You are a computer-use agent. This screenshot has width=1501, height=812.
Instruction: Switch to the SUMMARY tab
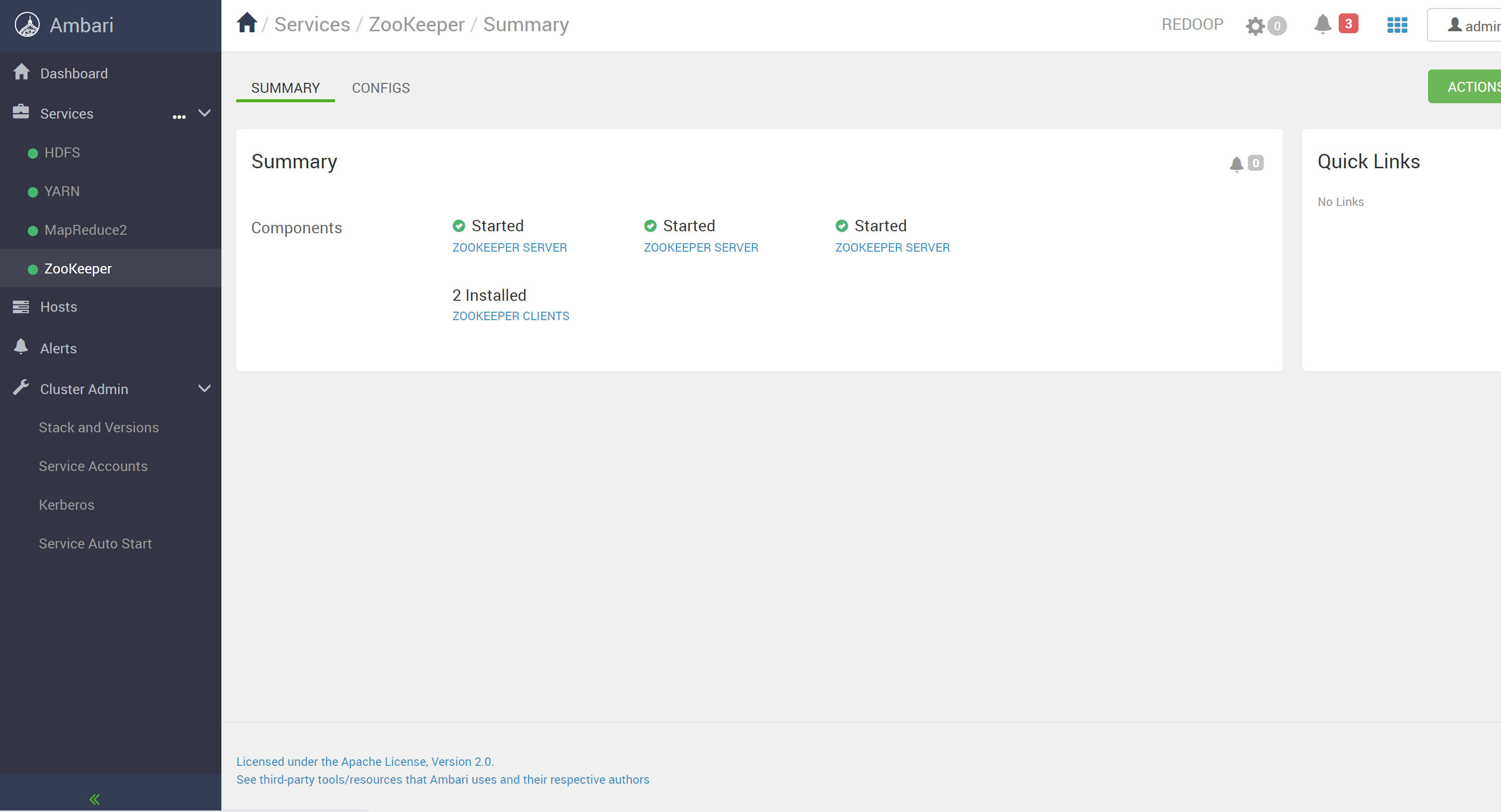285,88
